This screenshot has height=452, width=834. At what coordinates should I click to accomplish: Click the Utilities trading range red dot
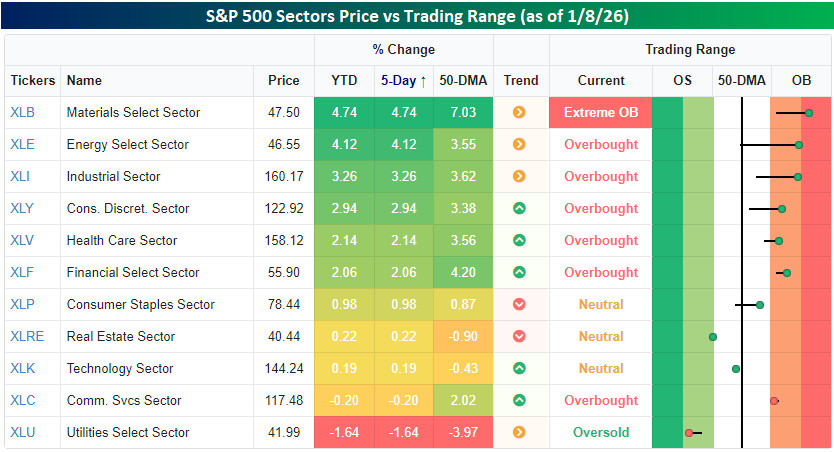689,433
